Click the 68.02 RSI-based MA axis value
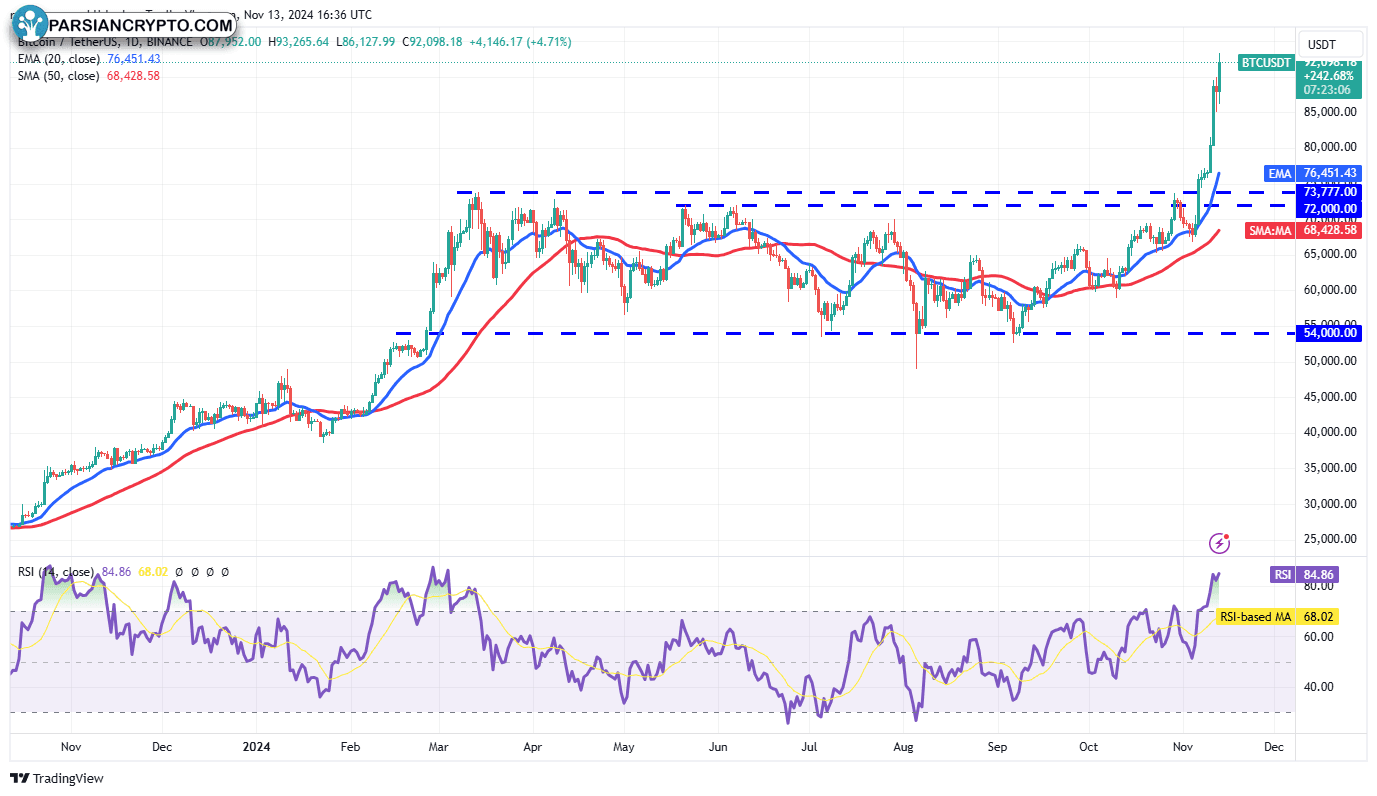Screen dimensions: 1377x796 click(x=1318, y=617)
